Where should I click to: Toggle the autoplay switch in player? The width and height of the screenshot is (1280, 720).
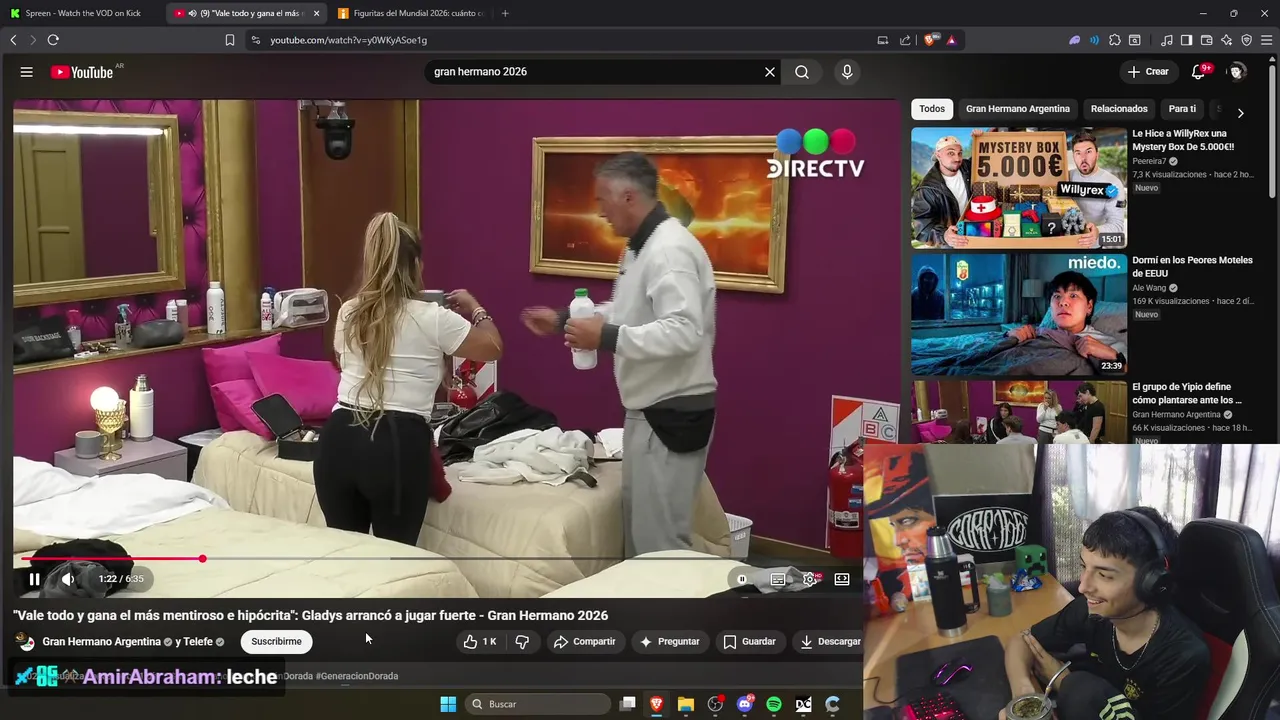(742, 579)
